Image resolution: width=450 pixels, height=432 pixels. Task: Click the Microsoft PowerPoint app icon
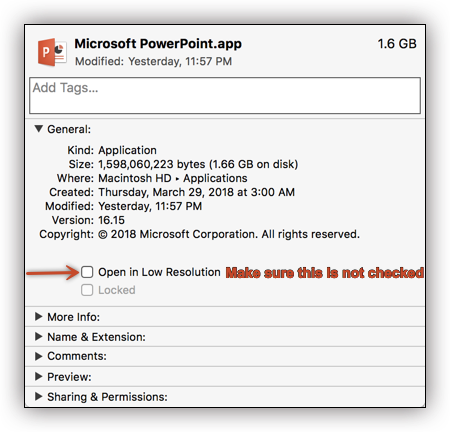[52, 52]
